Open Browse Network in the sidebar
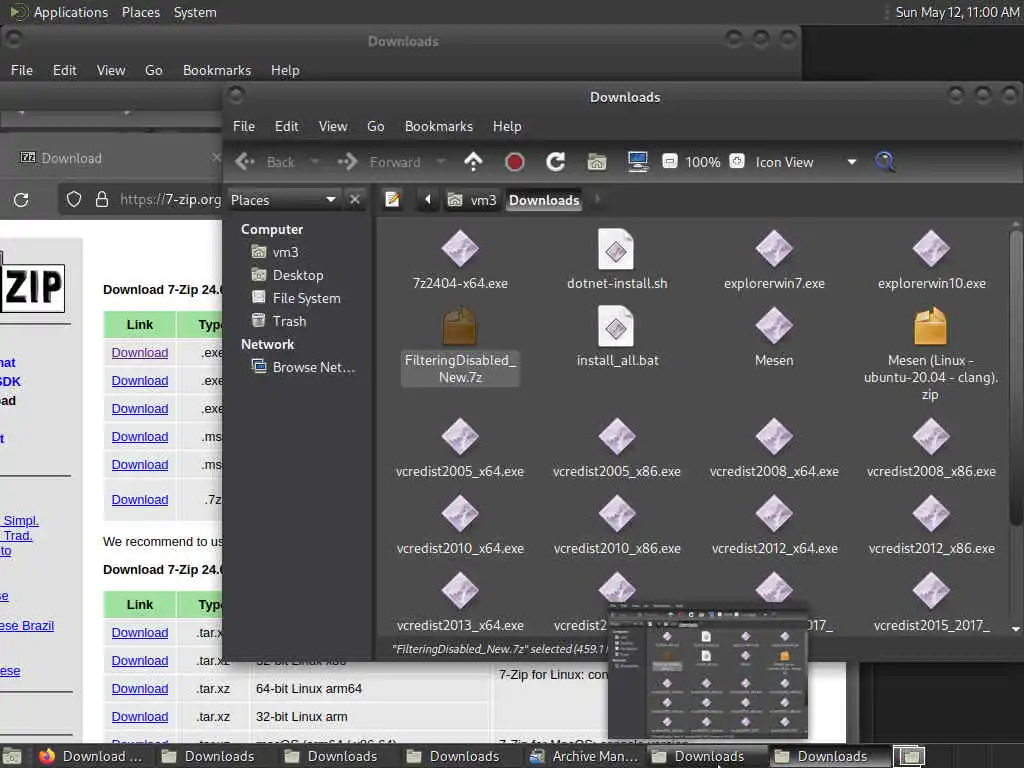This screenshot has height=768, width=1024. tap(304, 367)
